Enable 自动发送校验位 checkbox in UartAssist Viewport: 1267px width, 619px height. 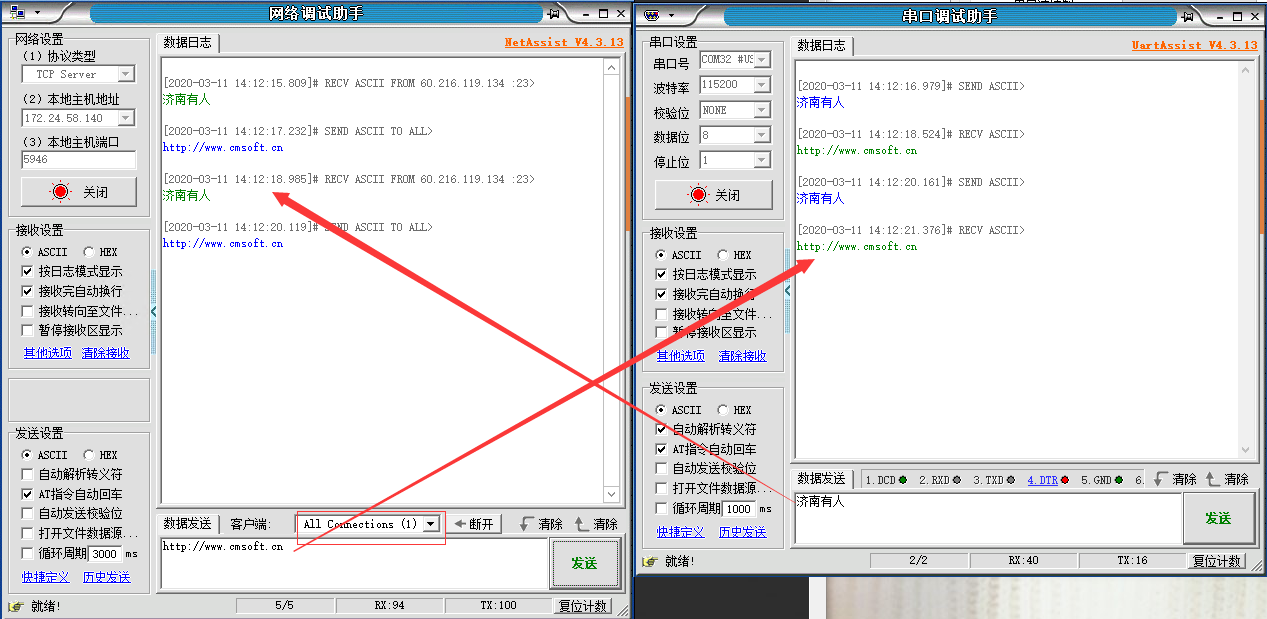pyautogui.click(x=661, y=468)
